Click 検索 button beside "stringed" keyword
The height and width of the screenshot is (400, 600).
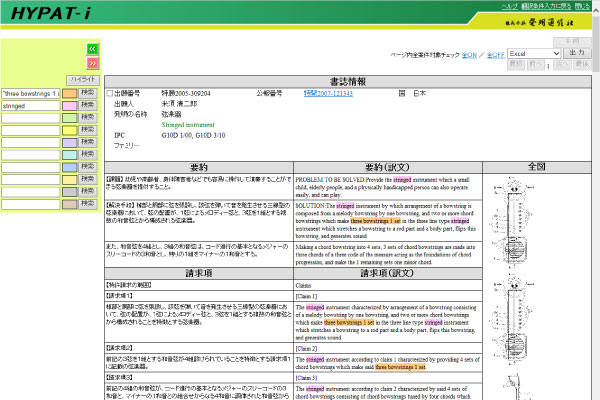[x=88, y=105]
